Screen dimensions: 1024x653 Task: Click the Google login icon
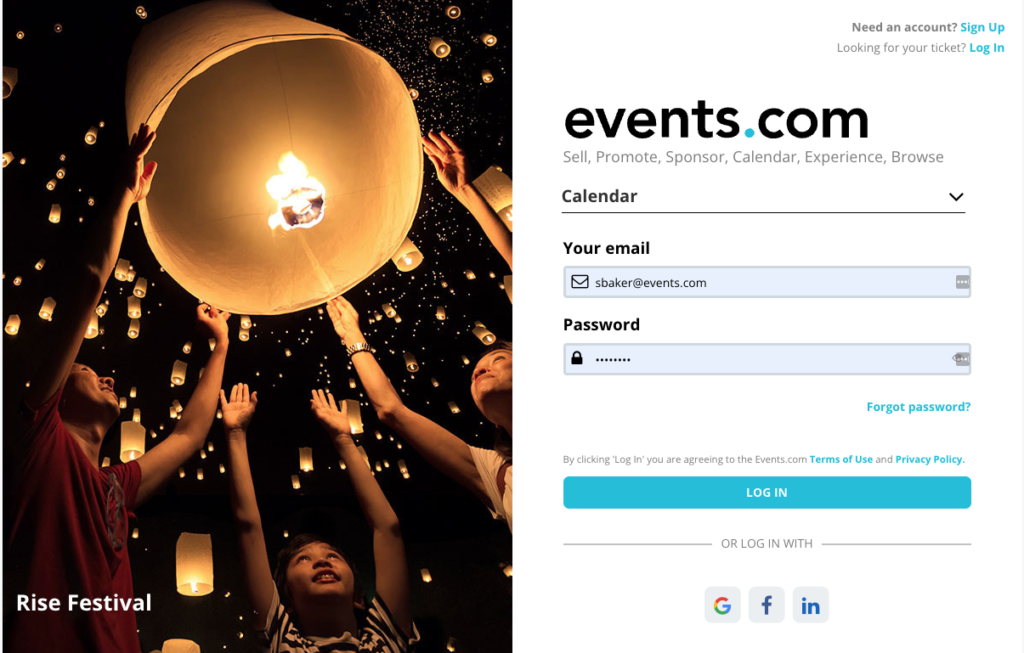pyautogui.click(x=722, y=605)
